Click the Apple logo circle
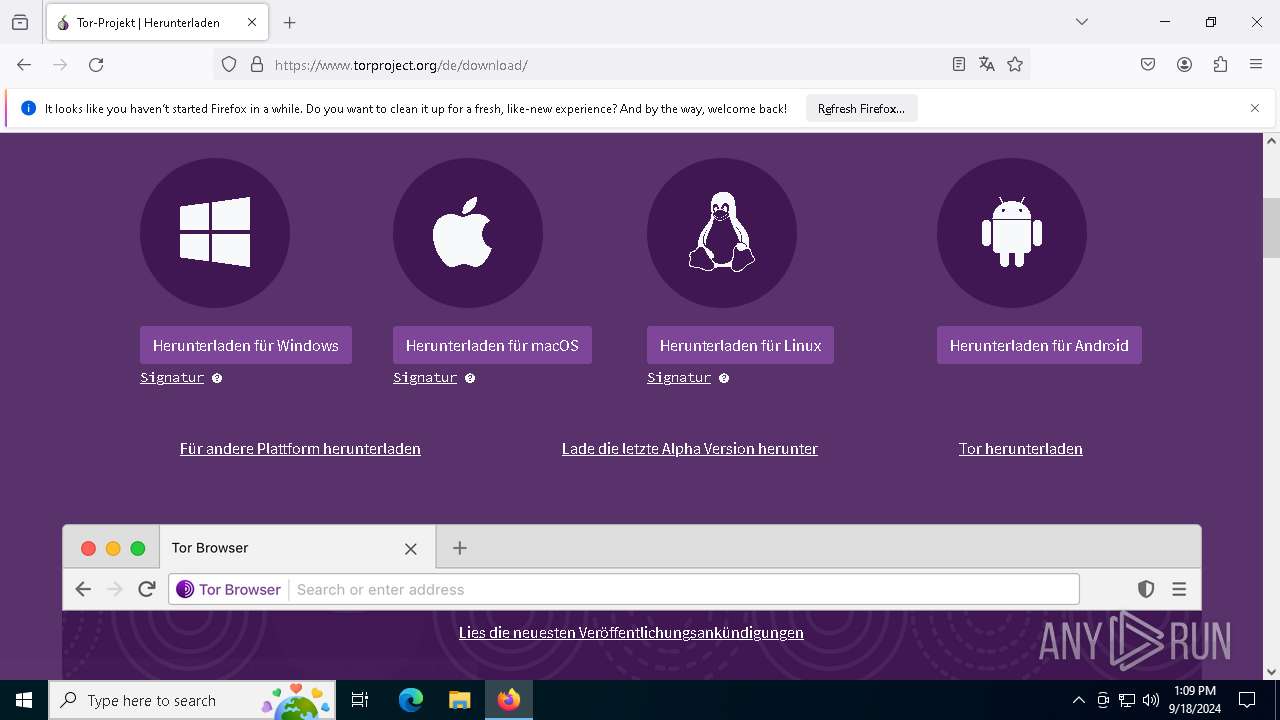This screenshot has width=1280, height=720. 468,233
